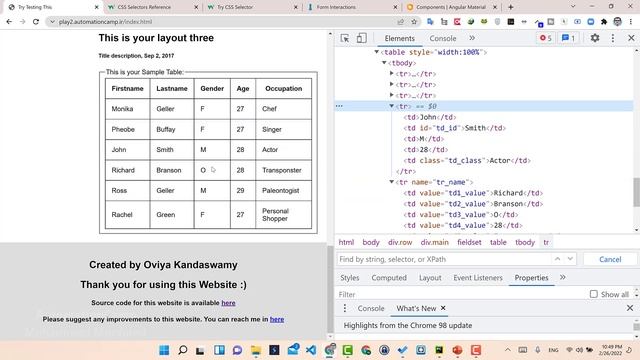640x360 pixels.
Task: Focus the Filter properties field
Action: pos(461,294)
